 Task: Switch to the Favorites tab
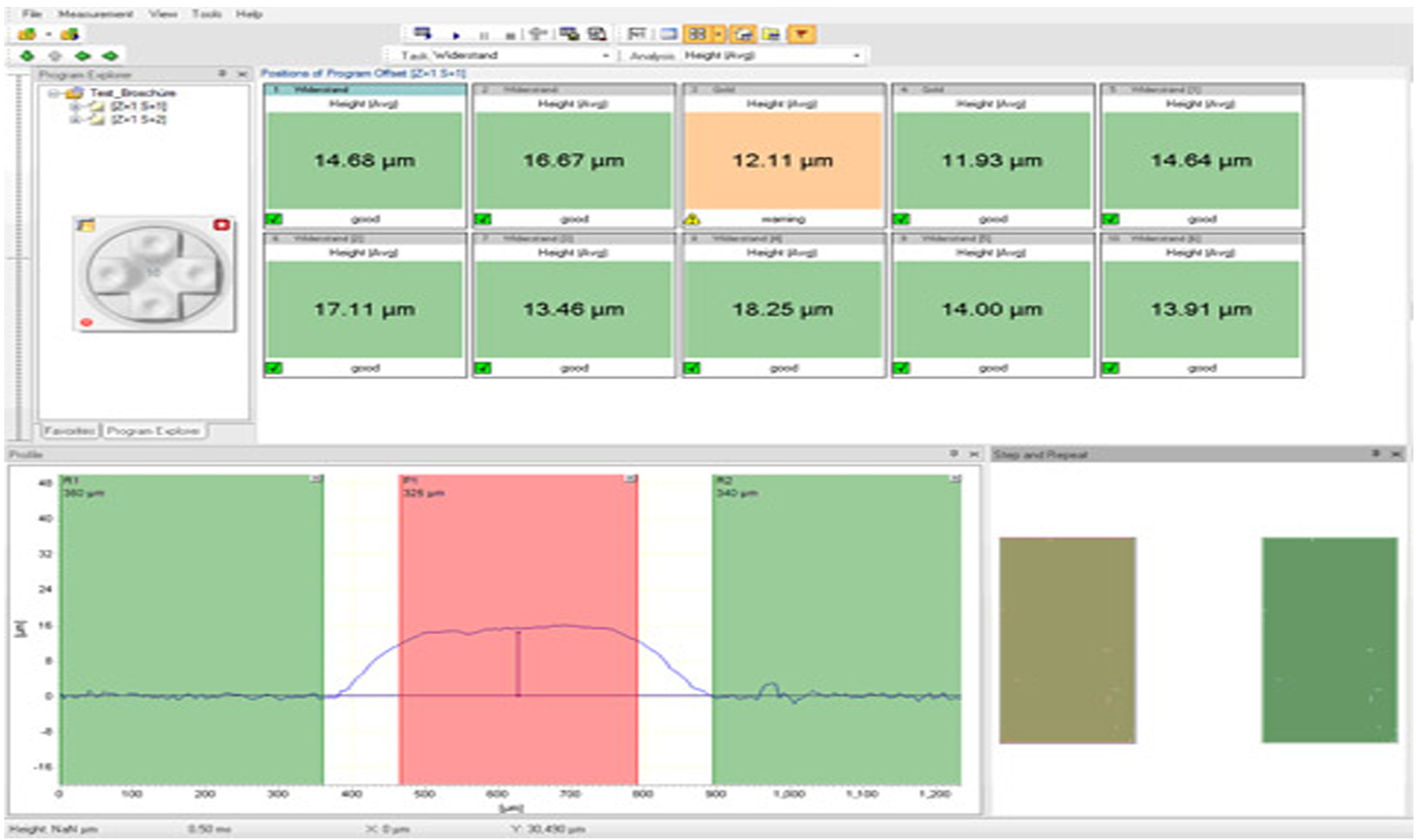click(70, 431)
